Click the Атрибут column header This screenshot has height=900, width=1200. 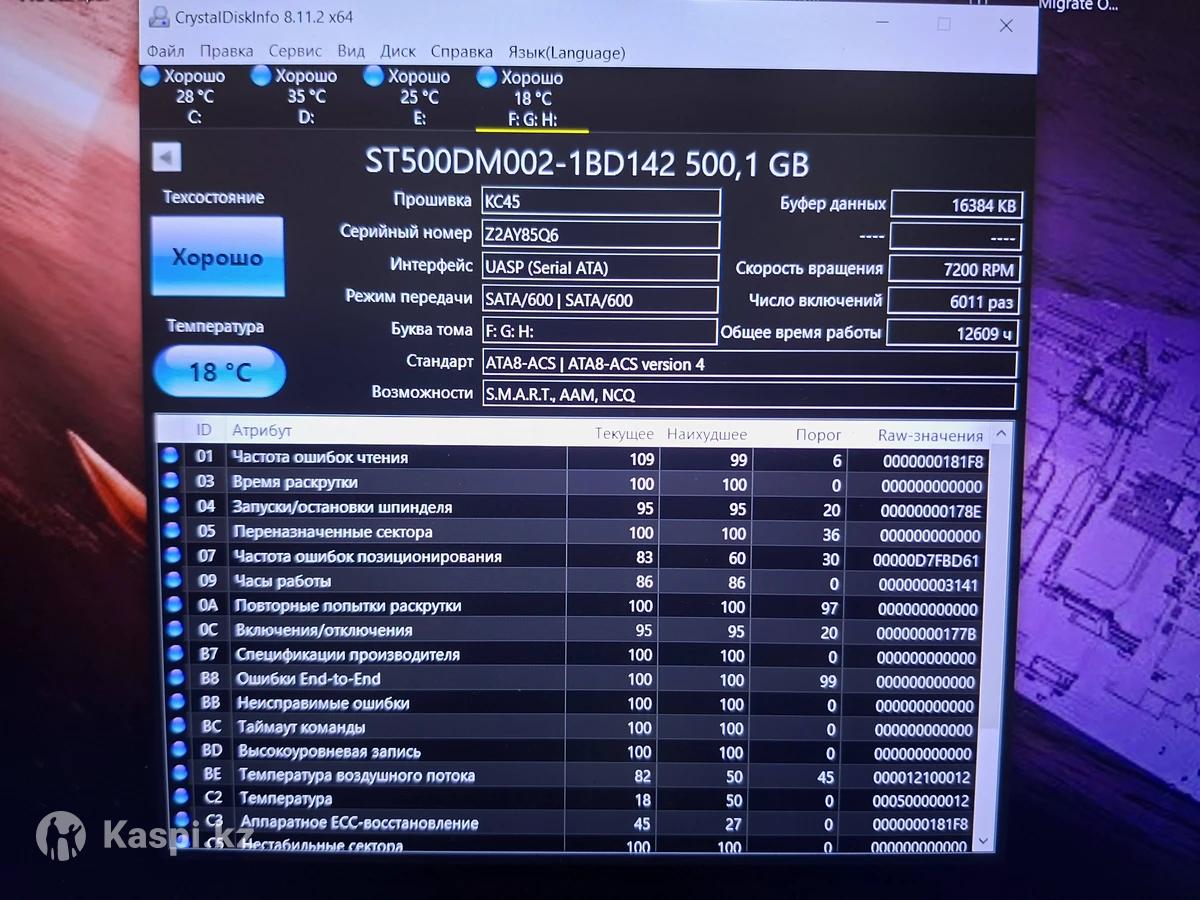point(262,431)
